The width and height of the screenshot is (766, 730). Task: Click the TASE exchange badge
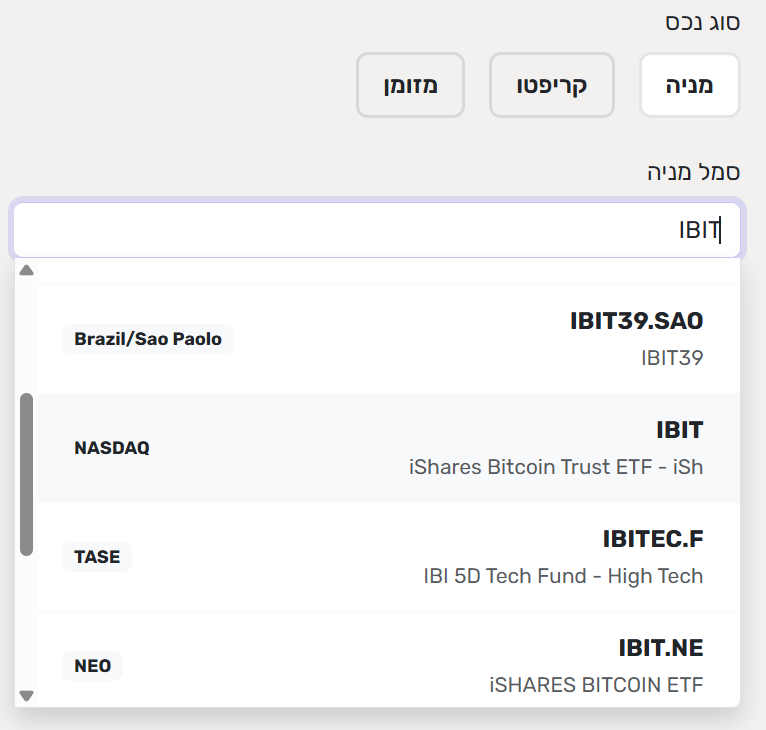point(97,557)
